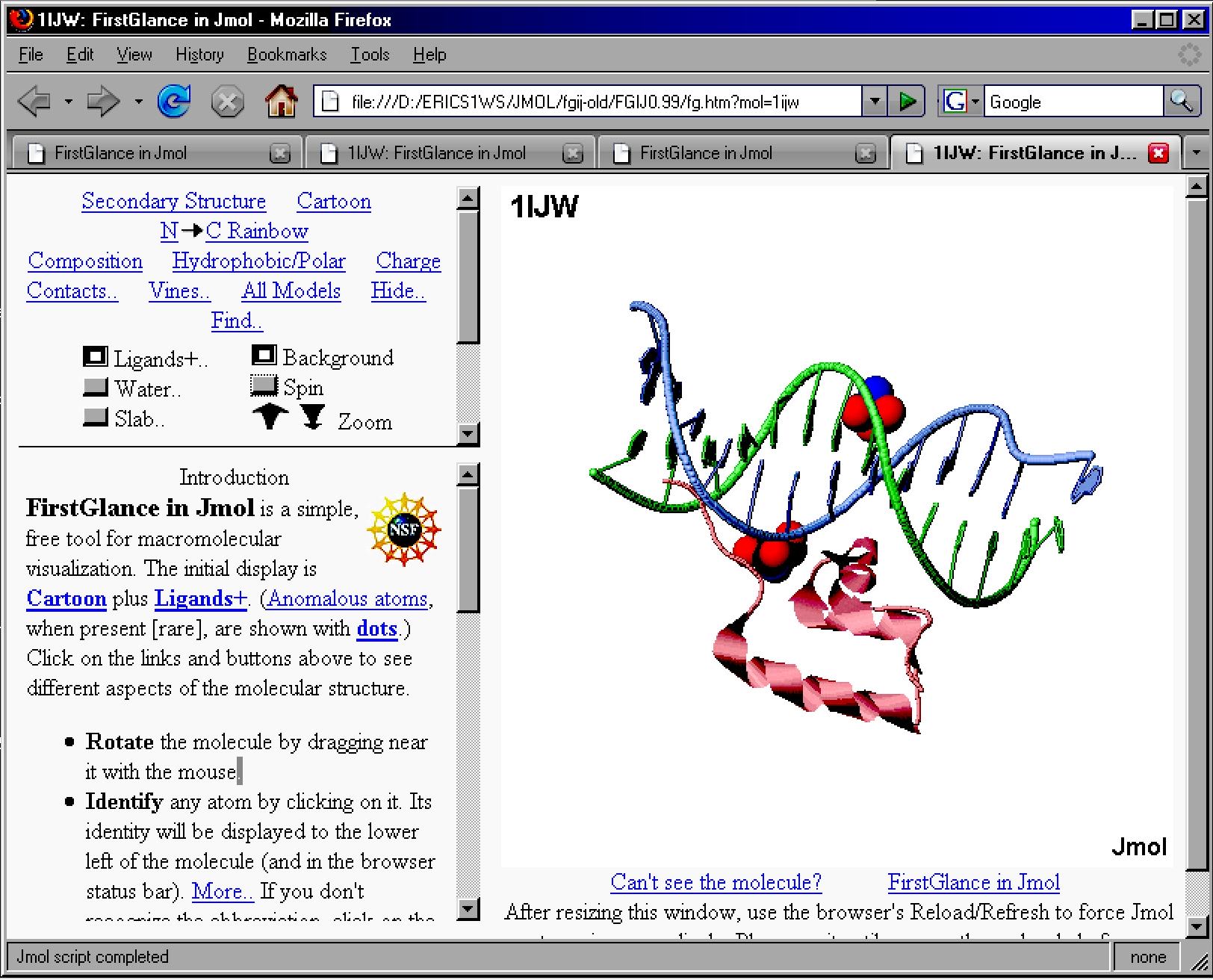Click the introduction panel scrollbar thumb

click(x=468, y=549)
